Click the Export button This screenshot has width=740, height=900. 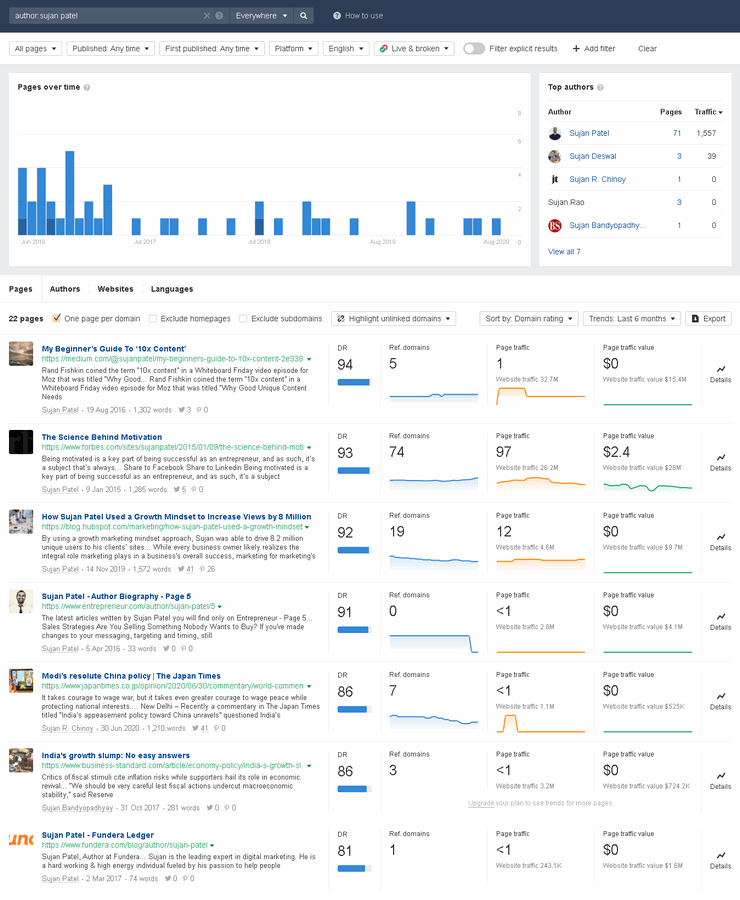coord(708,319)
